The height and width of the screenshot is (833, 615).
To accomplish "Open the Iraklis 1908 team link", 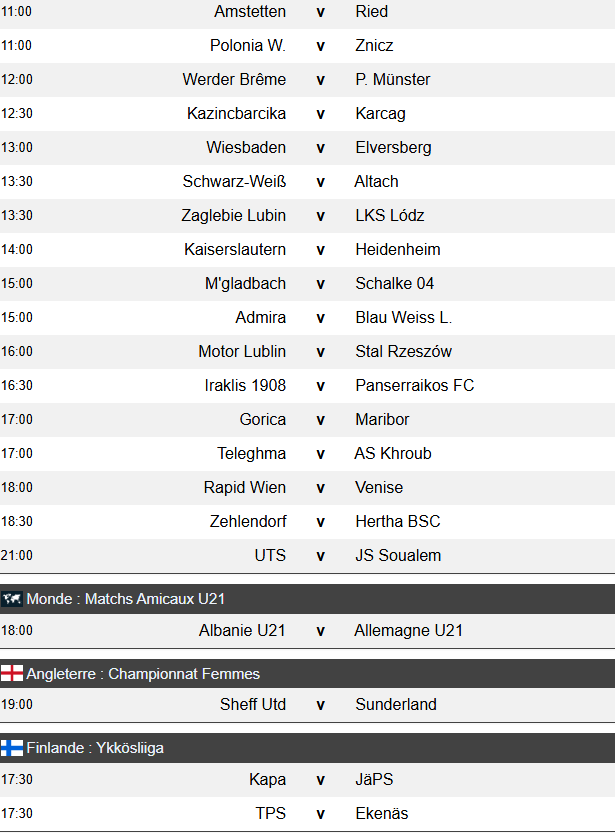I will (245, 386).
